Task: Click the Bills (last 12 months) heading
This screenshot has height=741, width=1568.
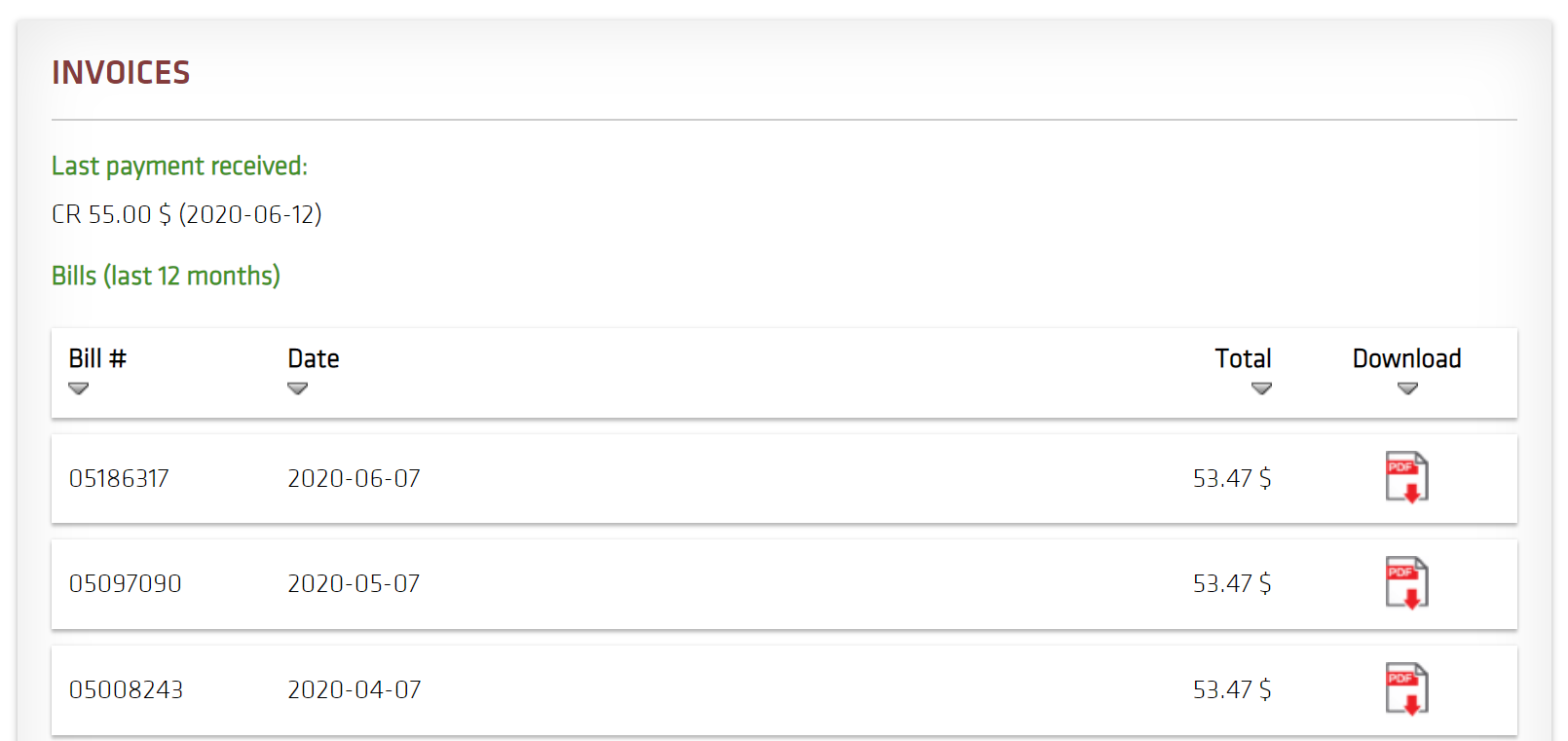Action: (166, 276)
